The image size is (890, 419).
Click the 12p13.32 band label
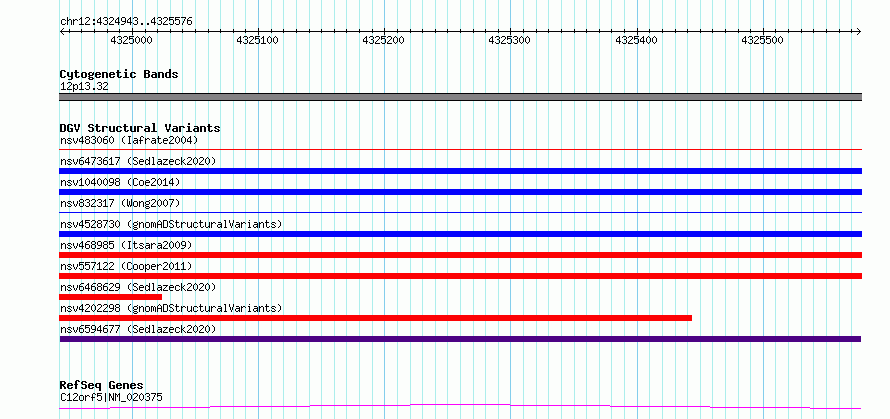coord(84,87)
